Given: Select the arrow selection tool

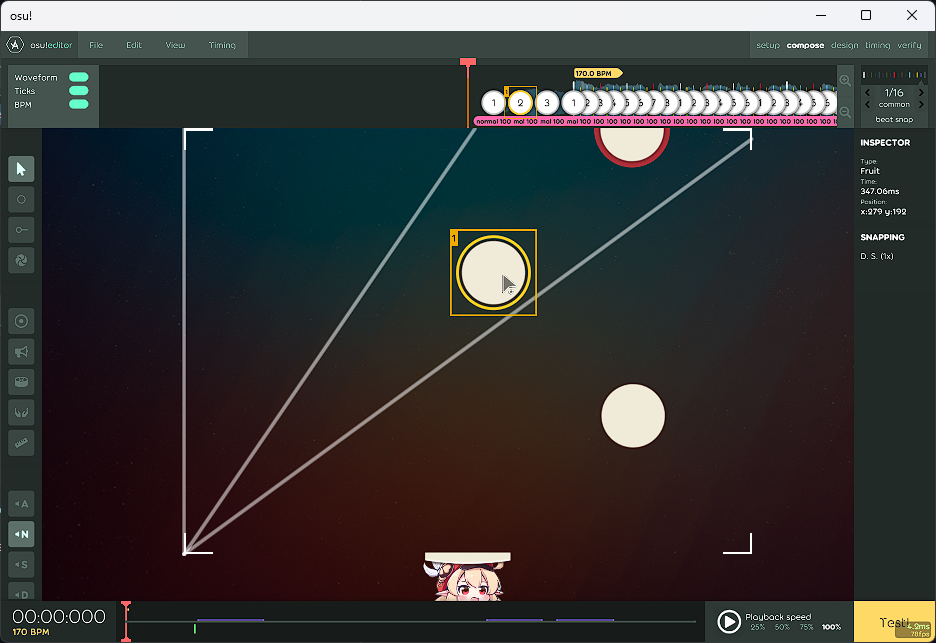Looking at the screenshot, I should coord(21,169).
